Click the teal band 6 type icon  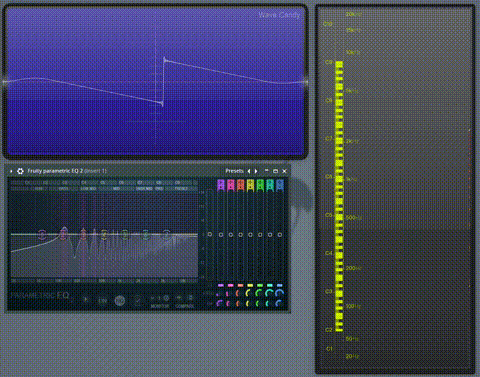pyautogui.click(x=270, y=185)
